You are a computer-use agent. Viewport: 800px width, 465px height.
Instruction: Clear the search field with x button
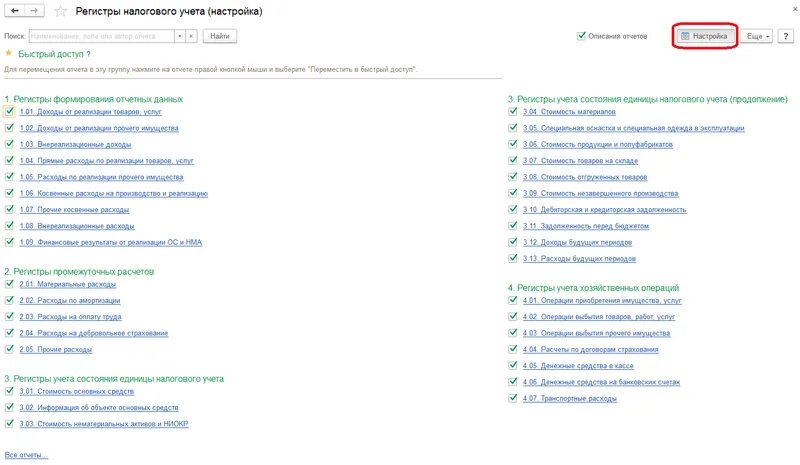(x=191, y=36)
